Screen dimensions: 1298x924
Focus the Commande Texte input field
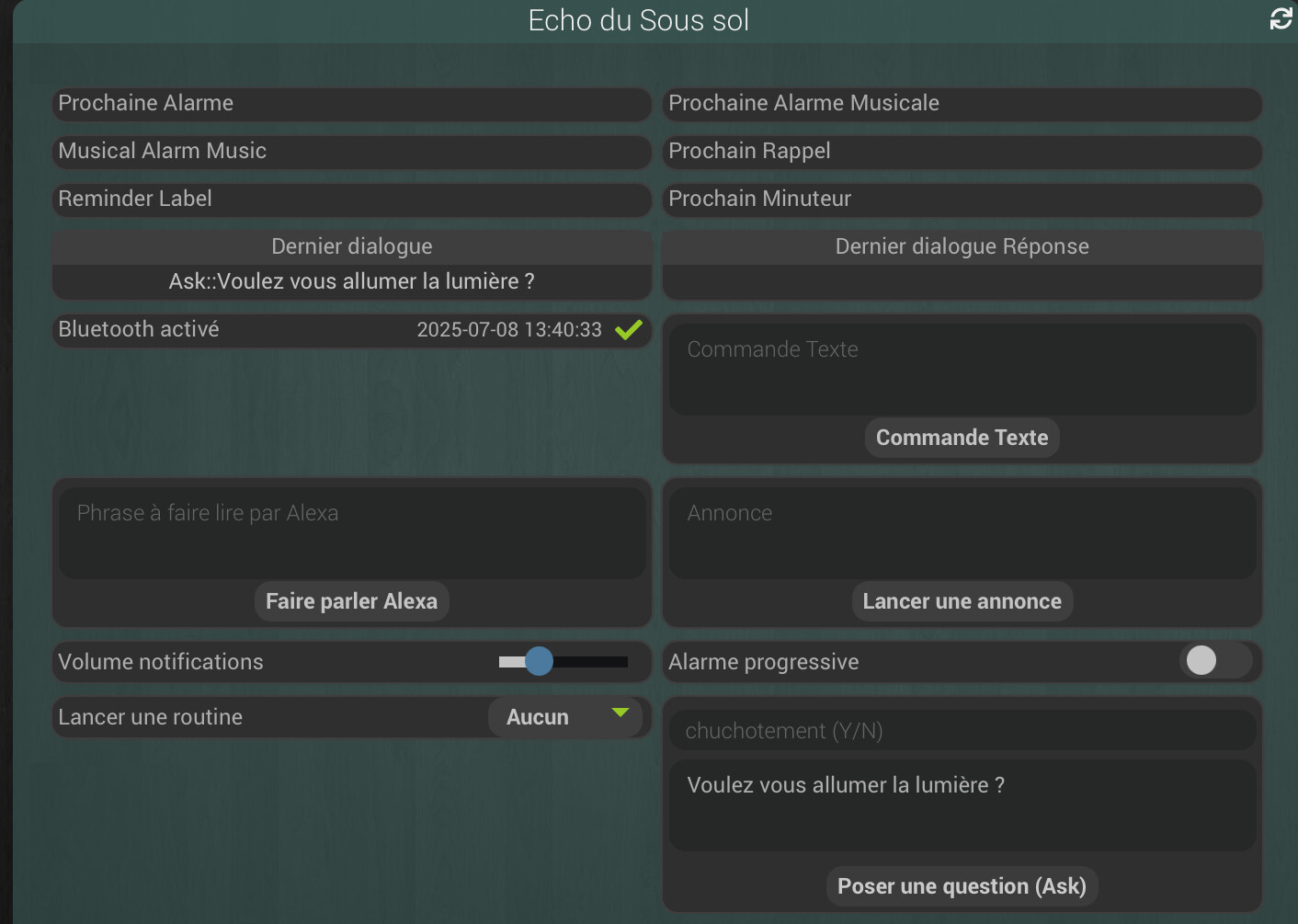(x=962, y=369)
